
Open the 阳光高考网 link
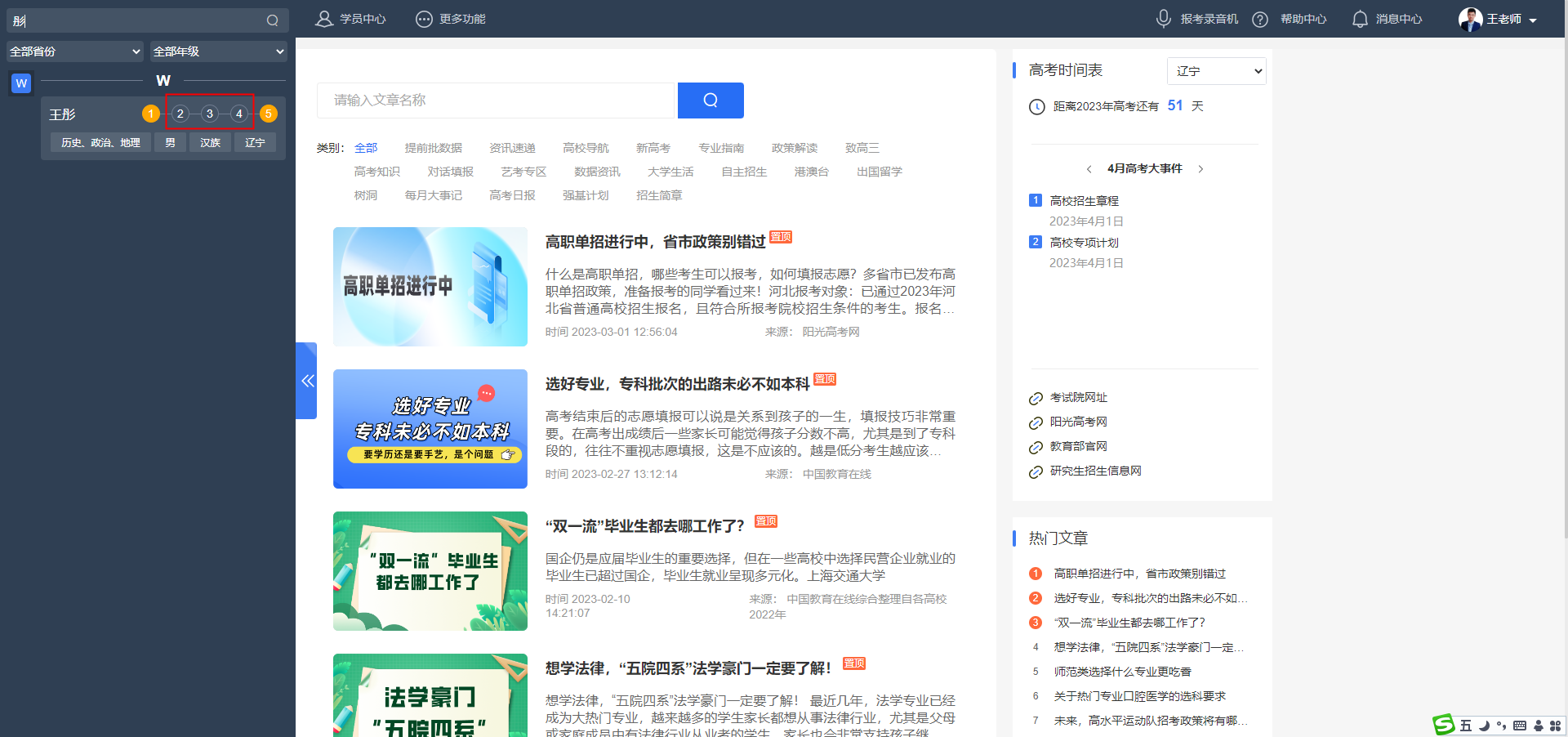[1079, 422]
